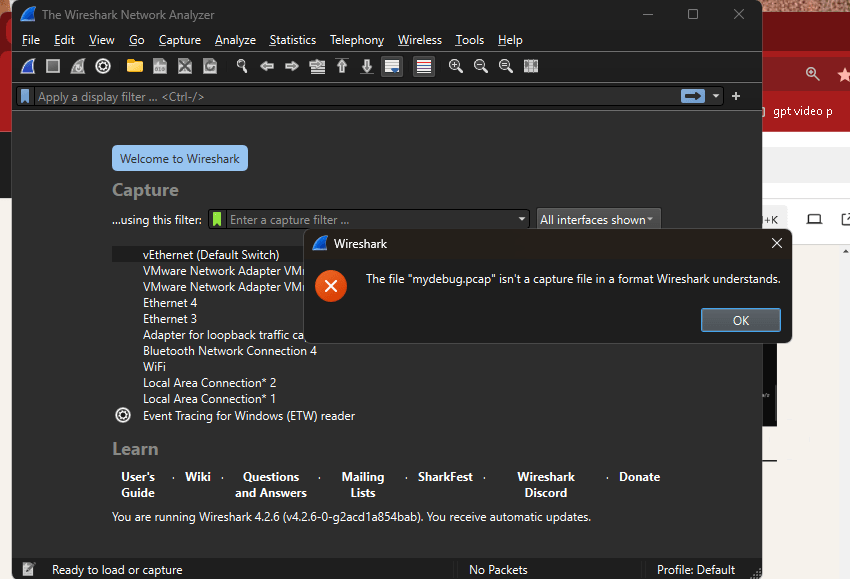Image resolution: width=850 pixels, height=579 pixels.
Task: Open the Wireless menu
Action: click(x=420, y=40)
